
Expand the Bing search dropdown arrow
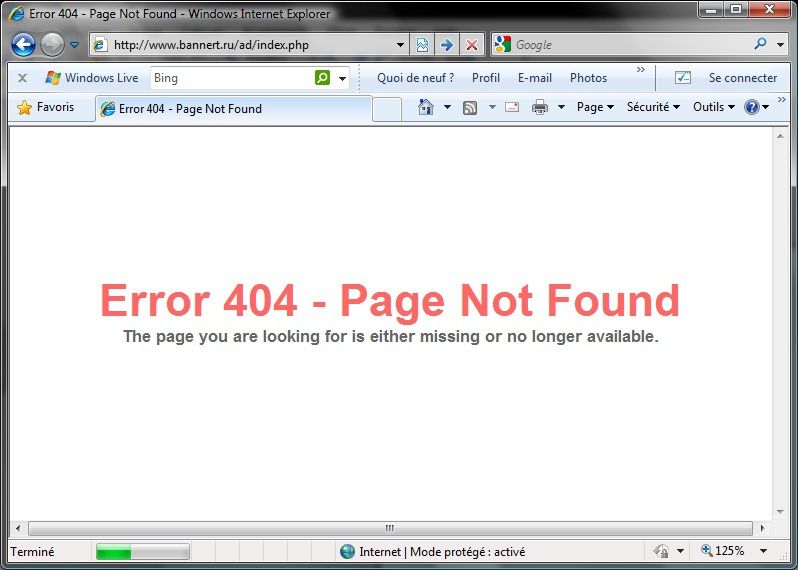tap(343, 78)
